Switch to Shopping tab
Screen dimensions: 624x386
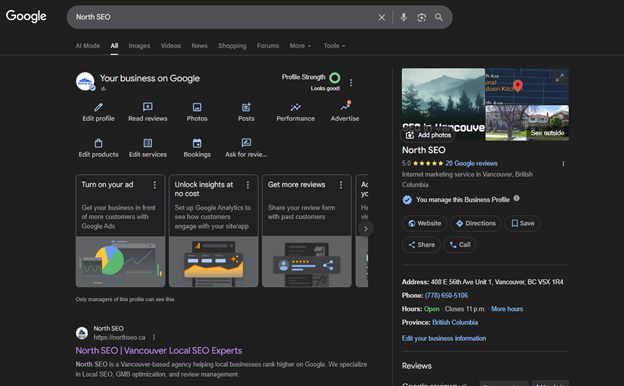pos(232,46)
